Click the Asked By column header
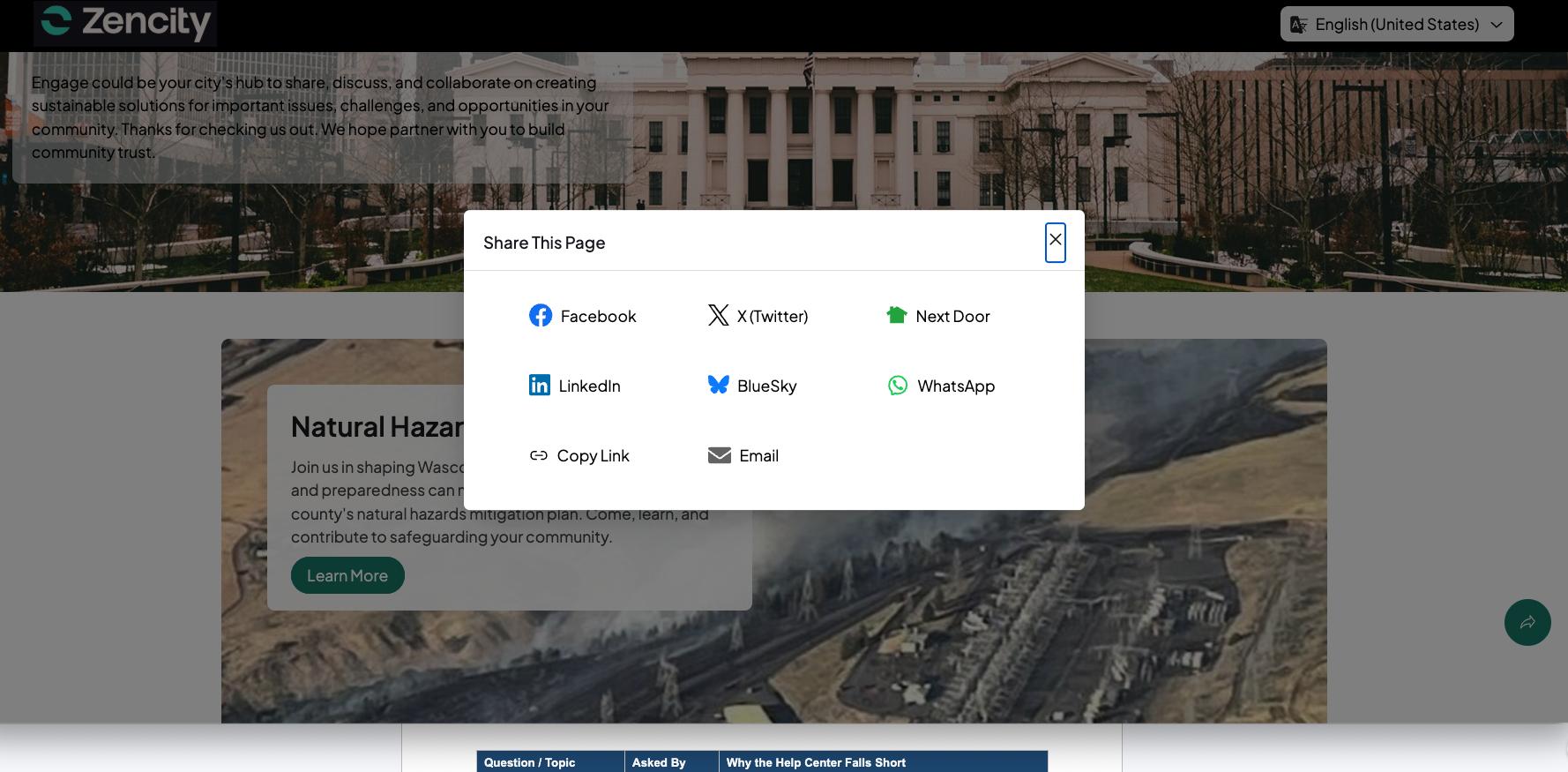 658,762
